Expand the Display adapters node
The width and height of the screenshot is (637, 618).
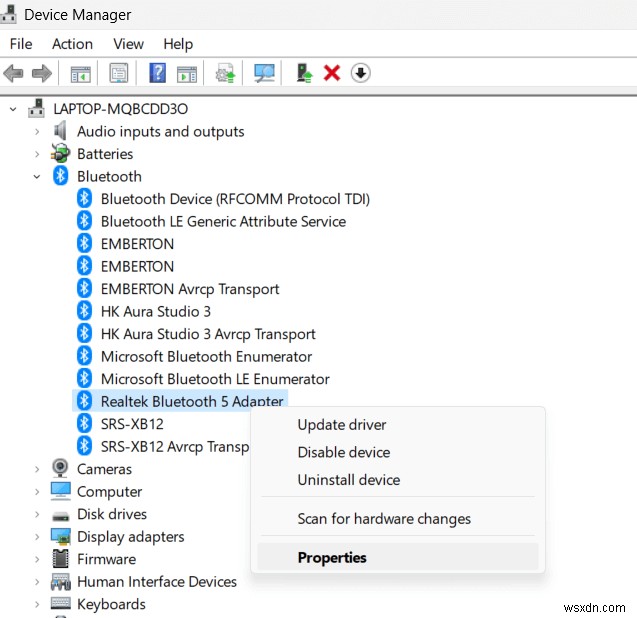coord(37,537)
